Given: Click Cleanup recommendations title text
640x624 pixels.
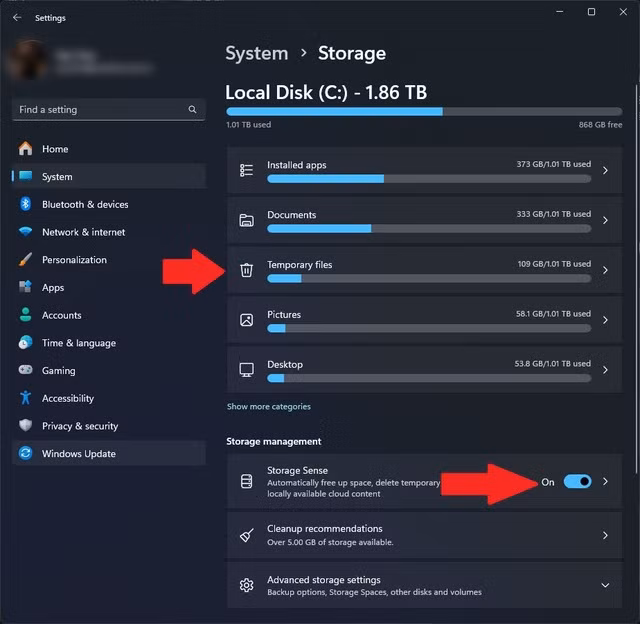Looking at the screenshot, I should pos(324,529).
